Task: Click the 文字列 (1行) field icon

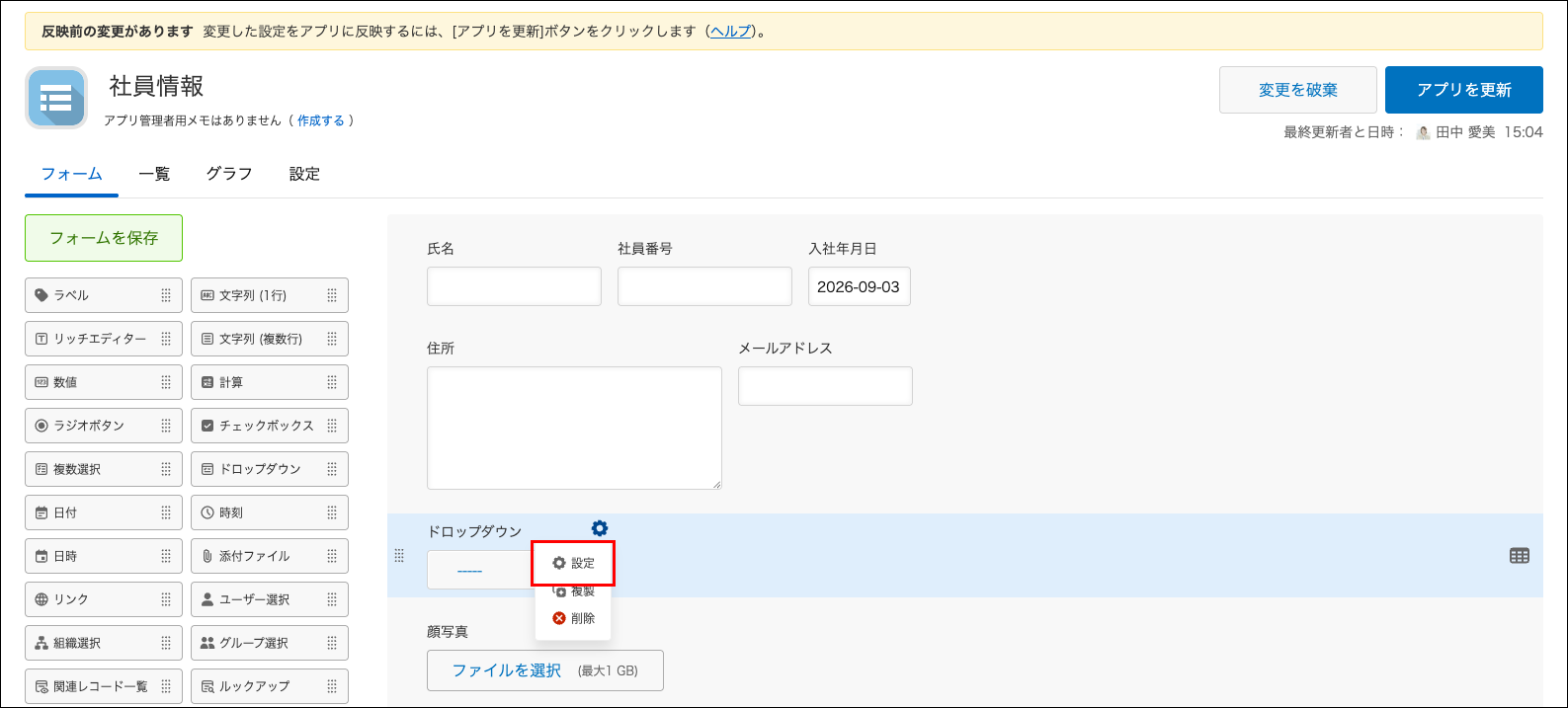Action: coord(207,295)
